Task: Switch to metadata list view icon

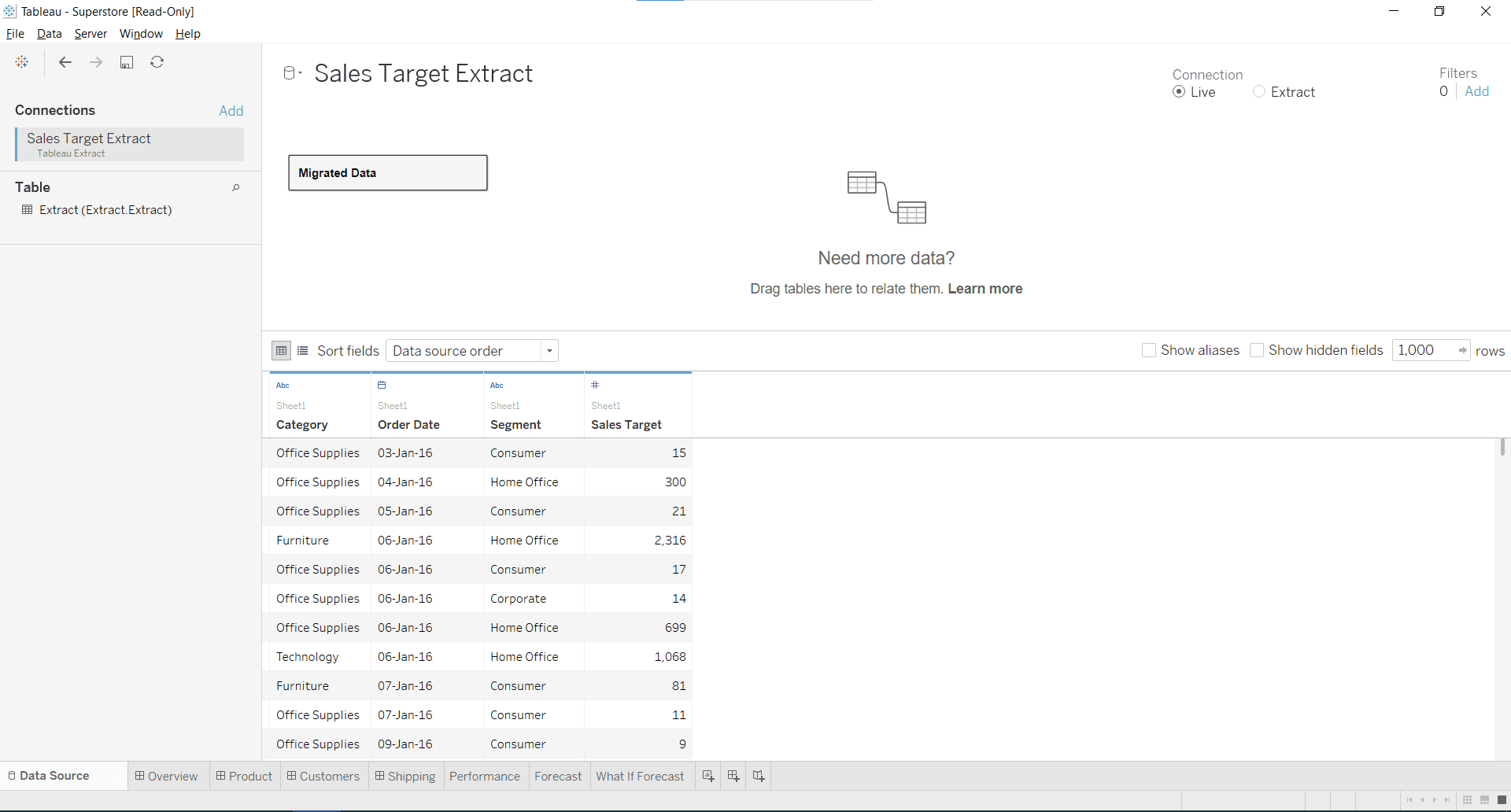Action: pos(303,351)
